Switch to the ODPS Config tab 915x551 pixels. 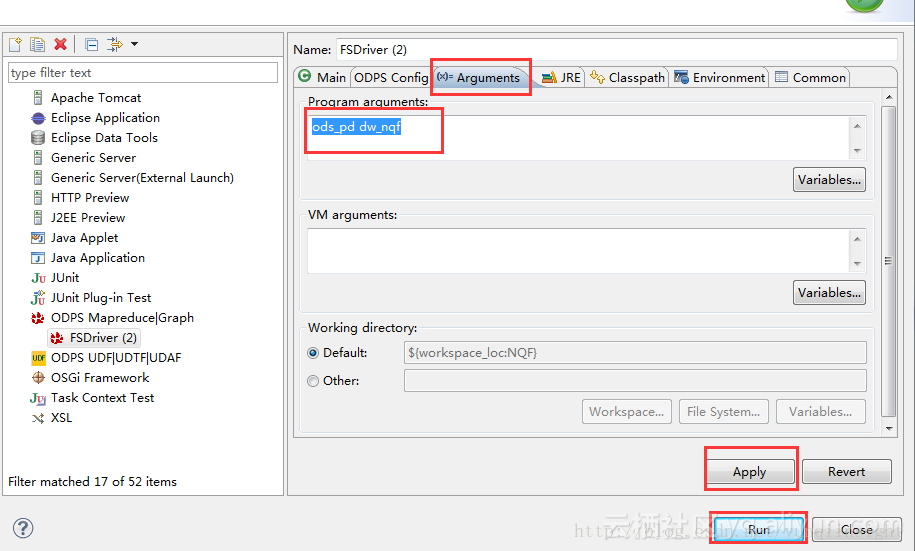point(390,78)
